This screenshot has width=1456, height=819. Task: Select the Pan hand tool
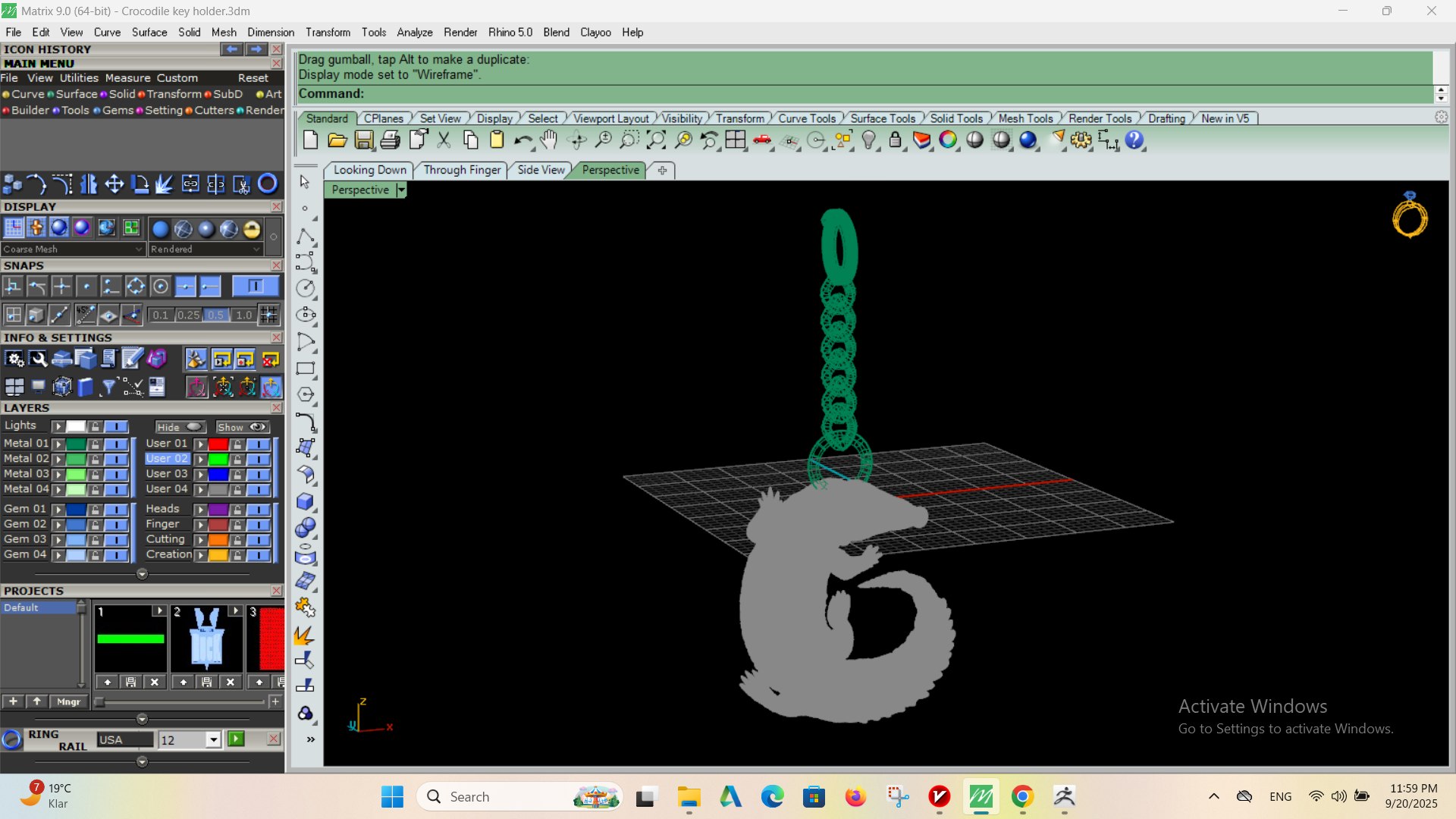point(549,140)
